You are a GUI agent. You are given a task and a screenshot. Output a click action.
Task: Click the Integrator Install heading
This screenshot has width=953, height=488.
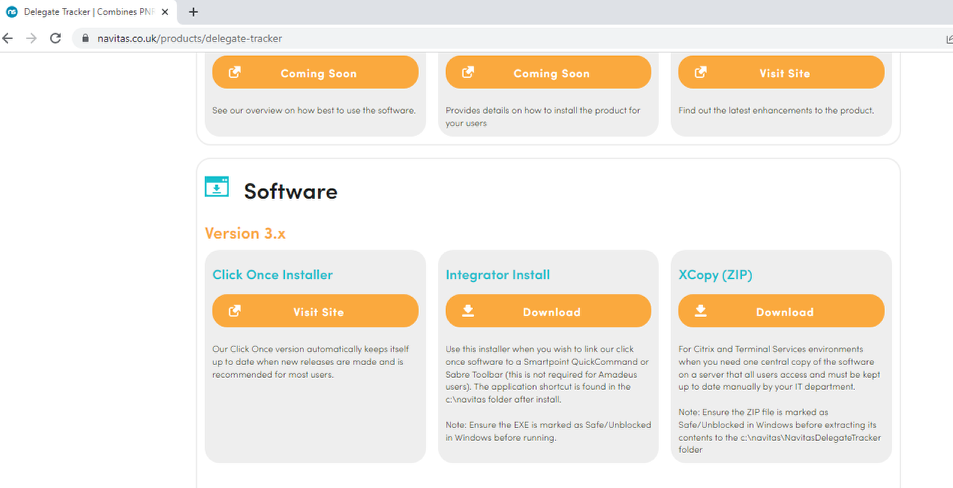coord(498,275)
